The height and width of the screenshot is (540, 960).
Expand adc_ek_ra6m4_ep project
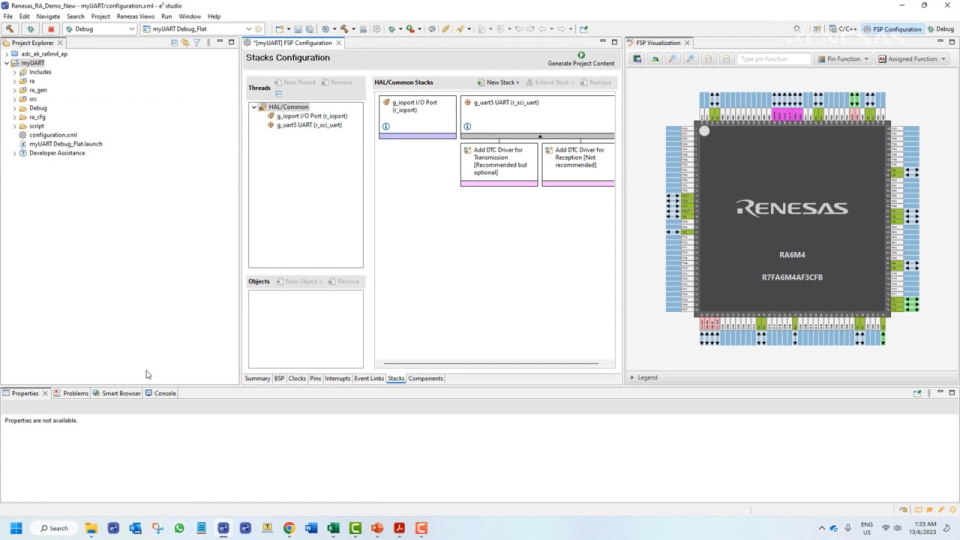(7, 54)
